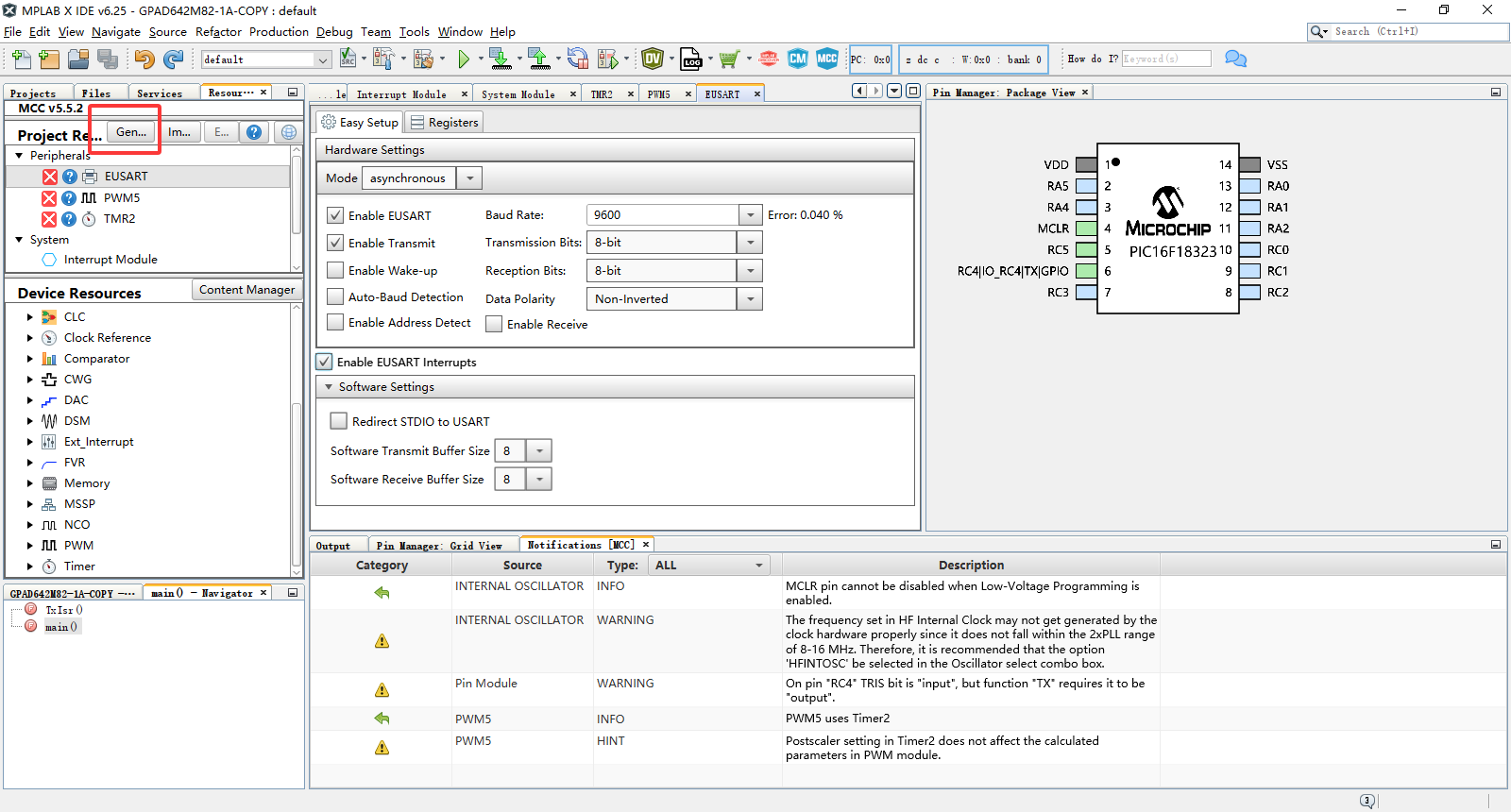The width and height of the screenshot is (1511, 812).
Task: Switch to the TMR2 editor tab
Action: pyautogui.click(x=602, y=94)
